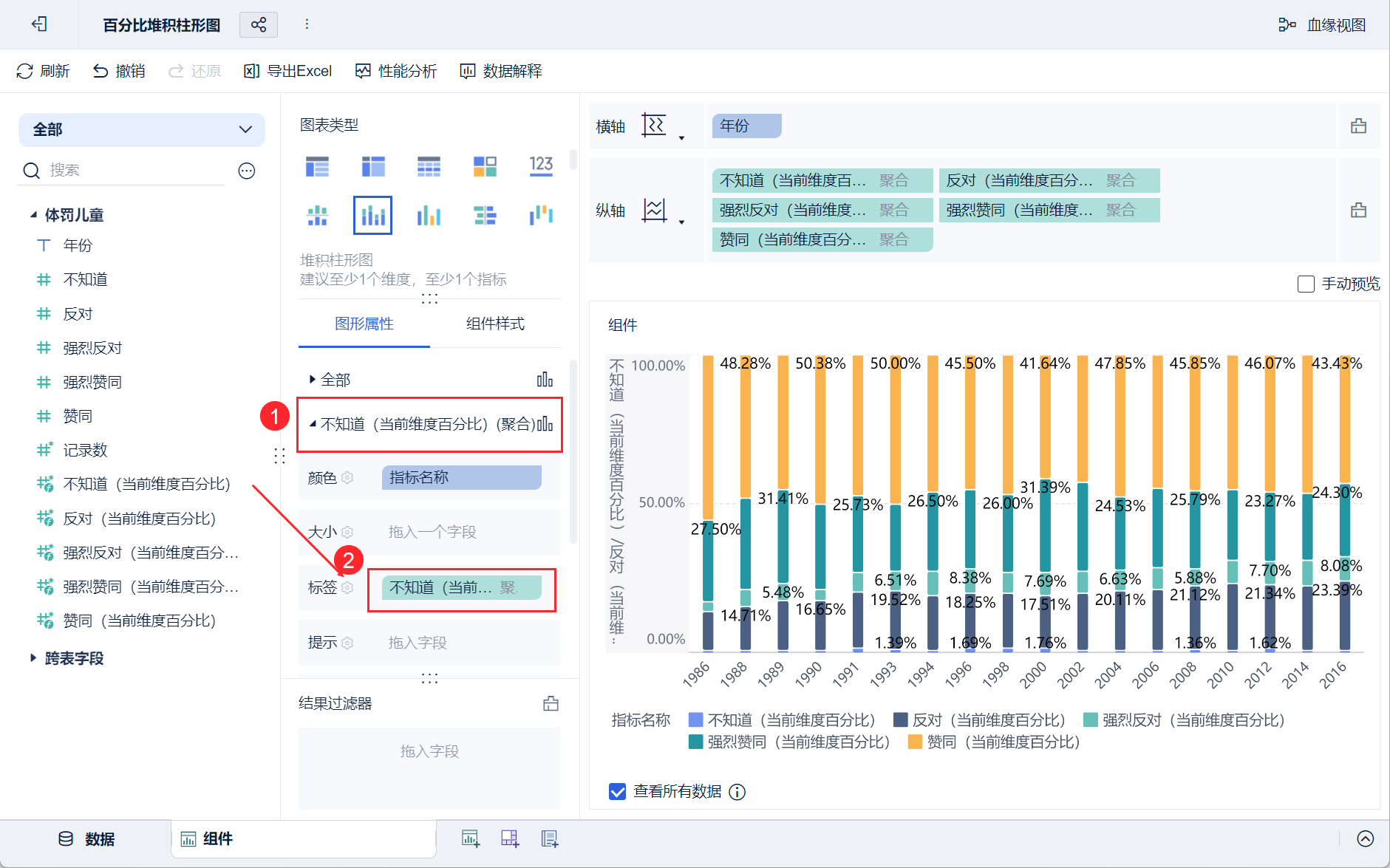Click the add analysis document icon in bottom bar

[x=550, y=838]
